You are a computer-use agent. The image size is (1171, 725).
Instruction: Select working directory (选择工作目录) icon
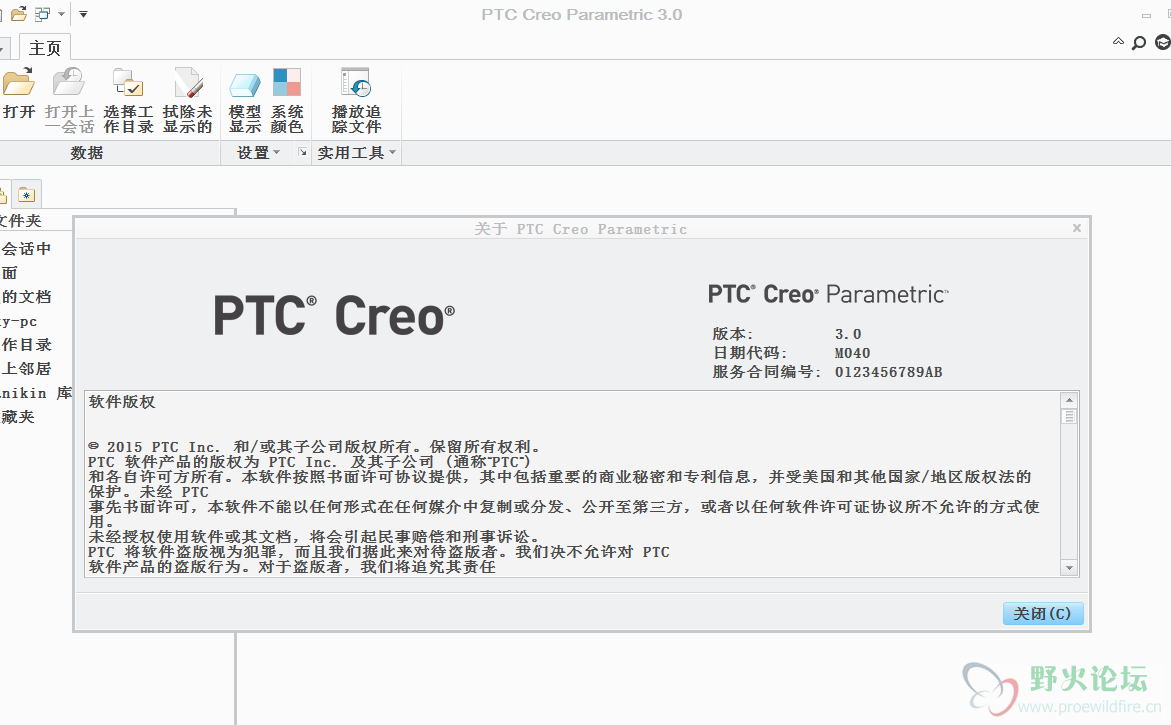[x=128, y=82]
